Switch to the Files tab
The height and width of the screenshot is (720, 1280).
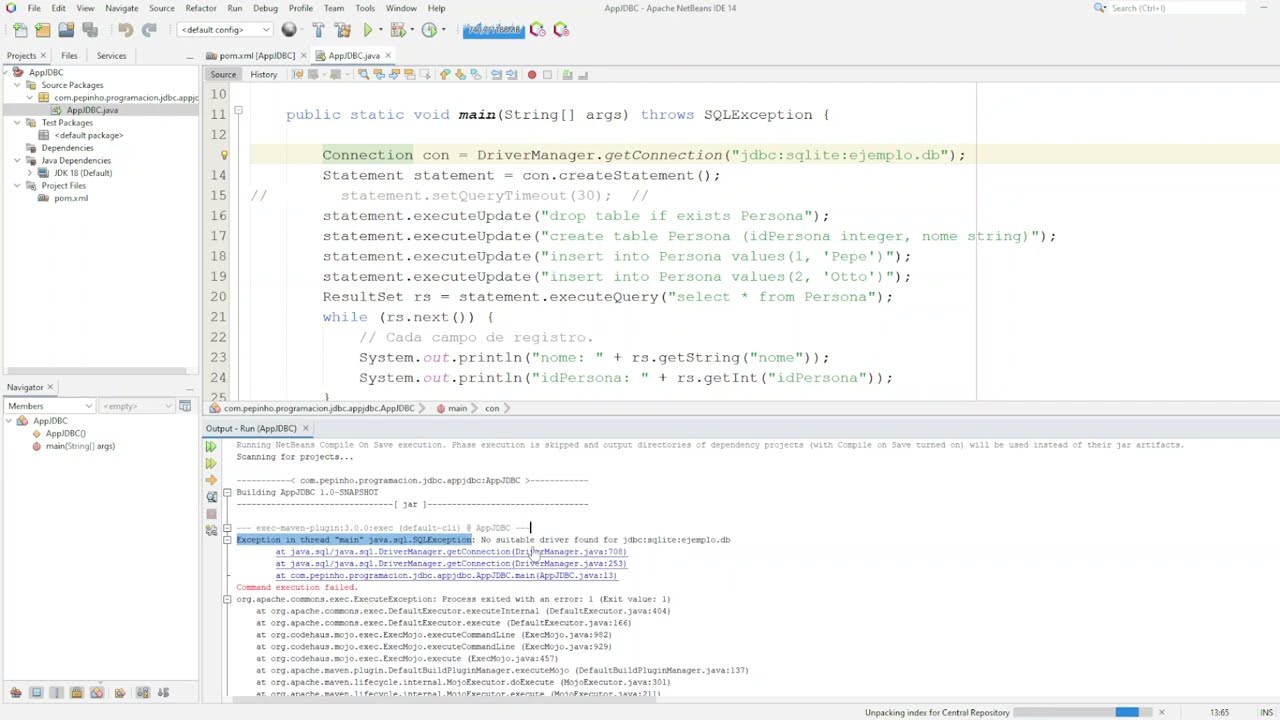coord(69,56)
